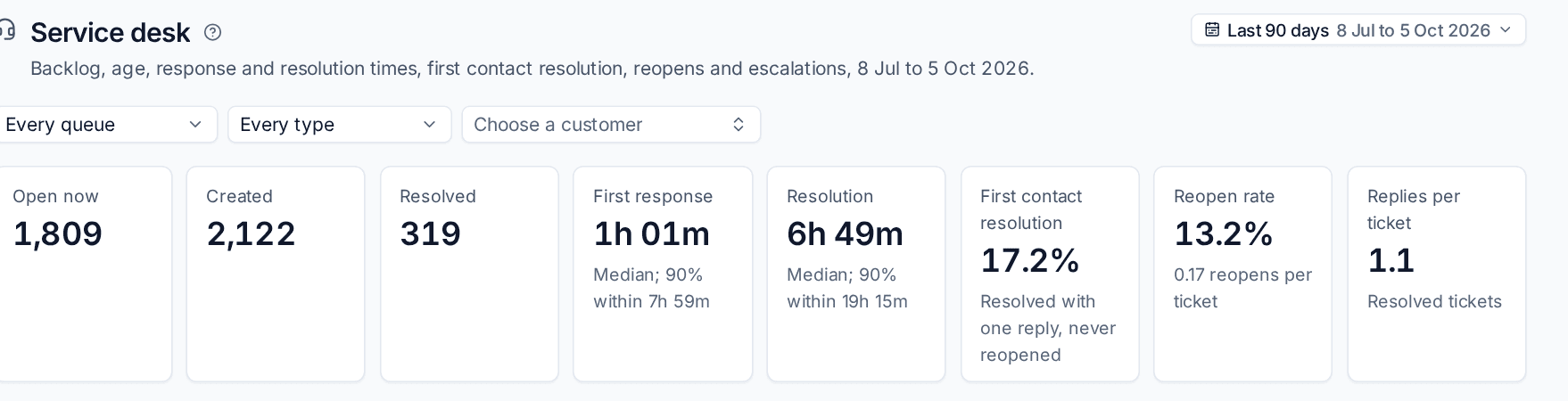The height and width of the screenshot is (401, 1568).
Task: Click the Reopen rate value 13.2%
Action: point(1224,233)
